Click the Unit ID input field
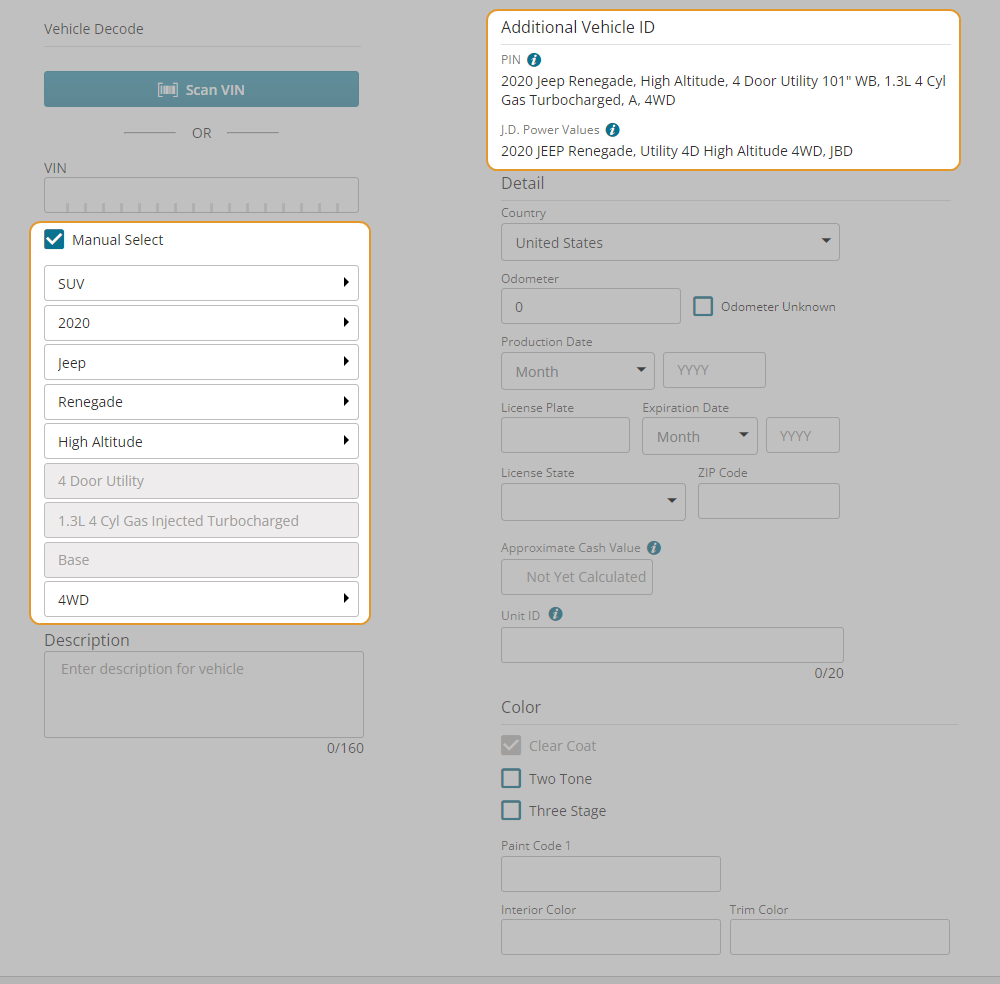Screen dimensions: 1000x984 672,645
